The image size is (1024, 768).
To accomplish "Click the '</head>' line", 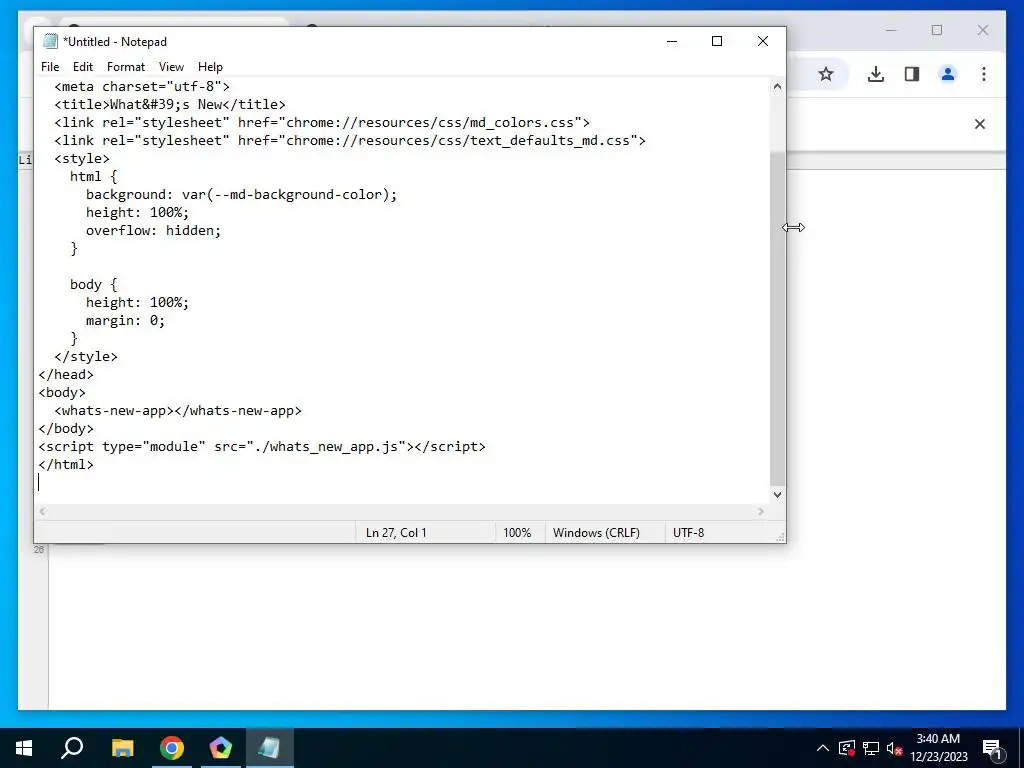I will pos(66,374).
